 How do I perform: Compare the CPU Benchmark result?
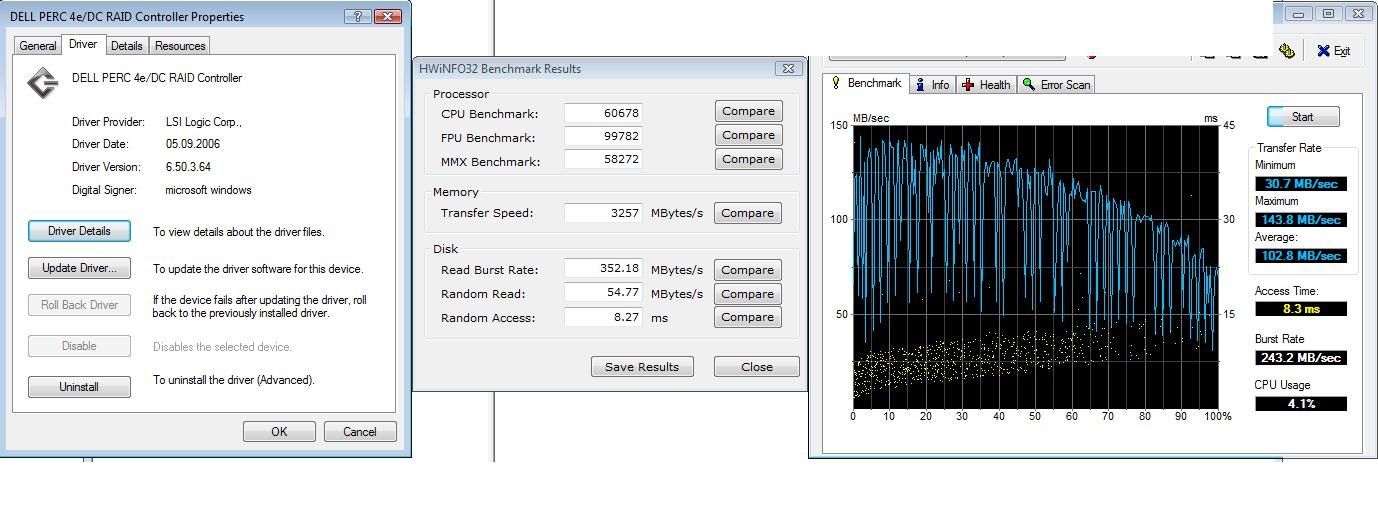(x=748, y=111)
